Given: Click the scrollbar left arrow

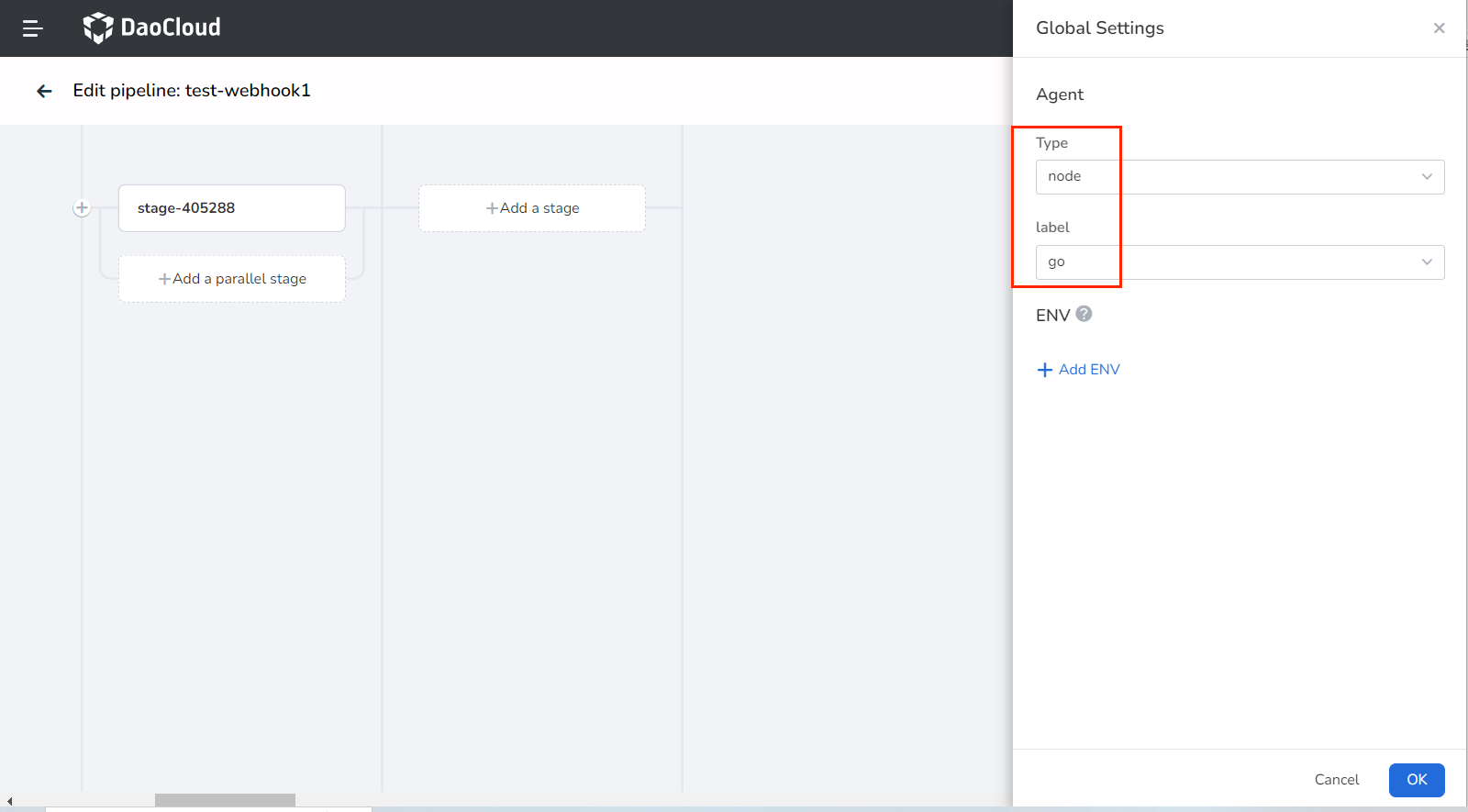Looking at the screenshot, I should [x=9, y=801].
